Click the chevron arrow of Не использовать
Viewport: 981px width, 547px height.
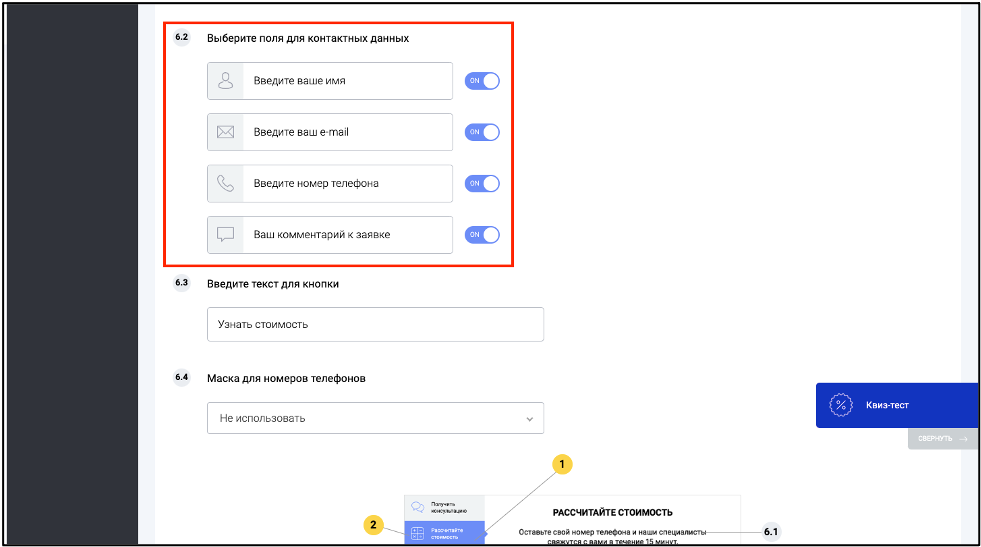coord(529,419)
